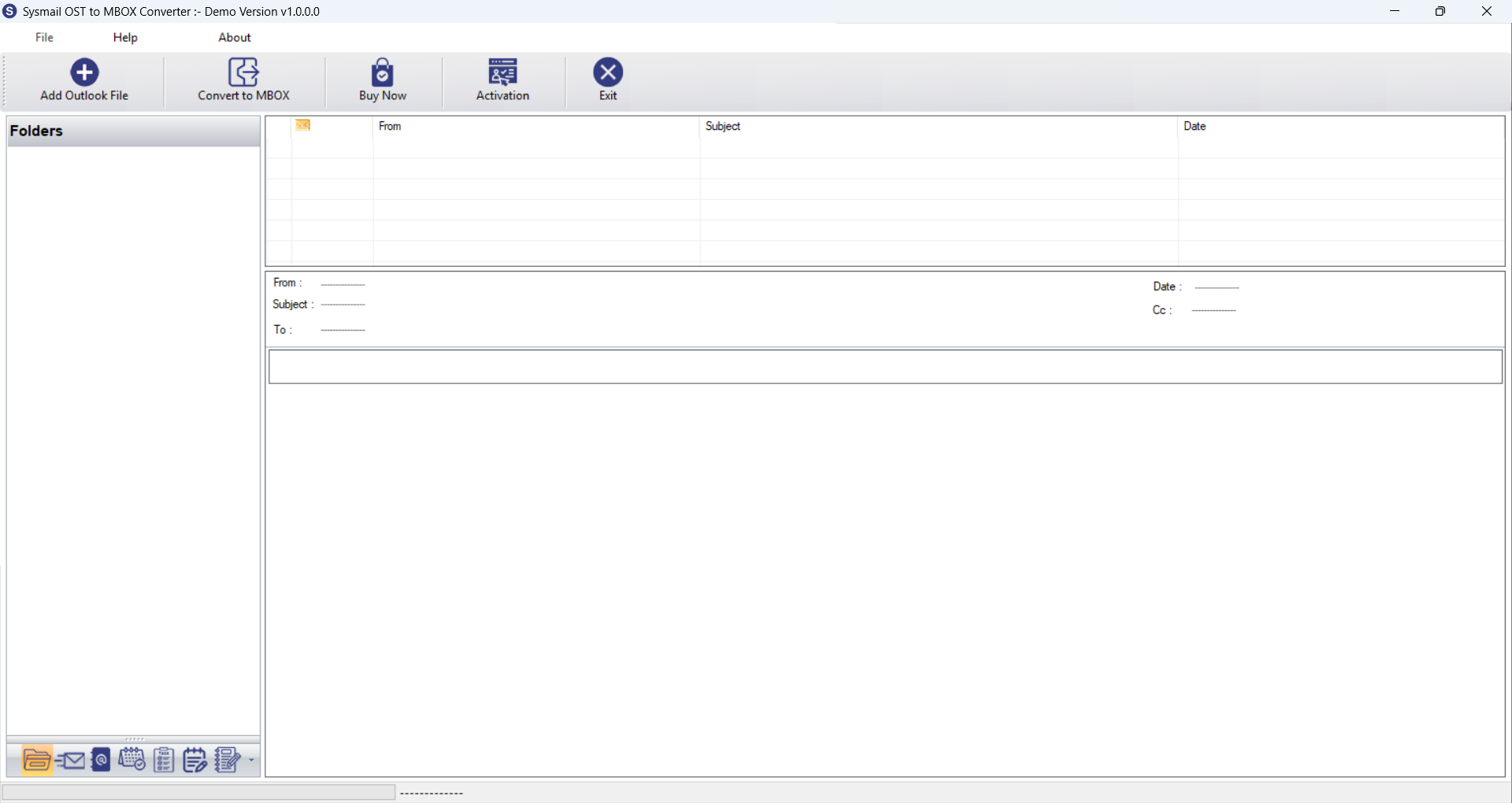This screenshot has width=1512, height=803.
Task: Close the Sysmail converter window
Action: click(x=1487, y=11)
